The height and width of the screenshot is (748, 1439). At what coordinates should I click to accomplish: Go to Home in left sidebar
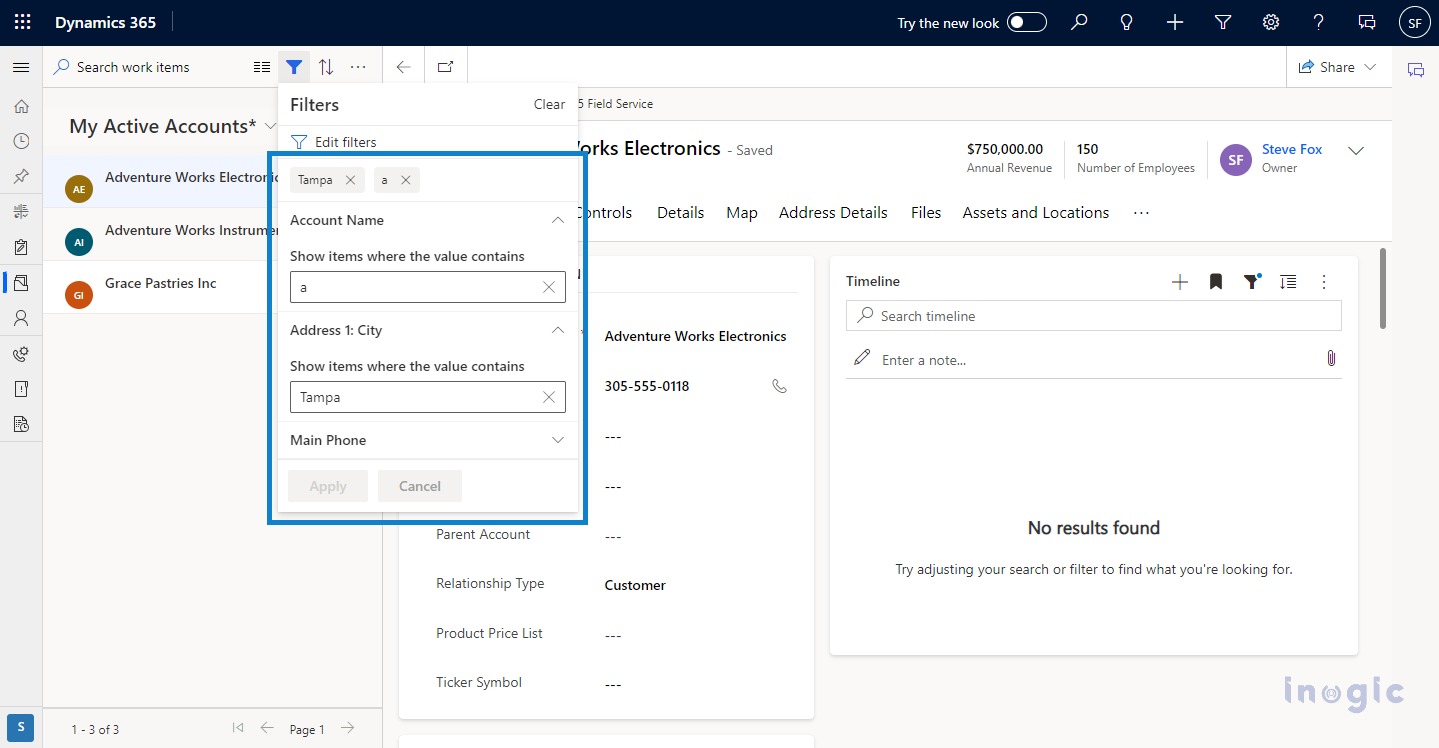pyautogui.click(x=21, y=106)
